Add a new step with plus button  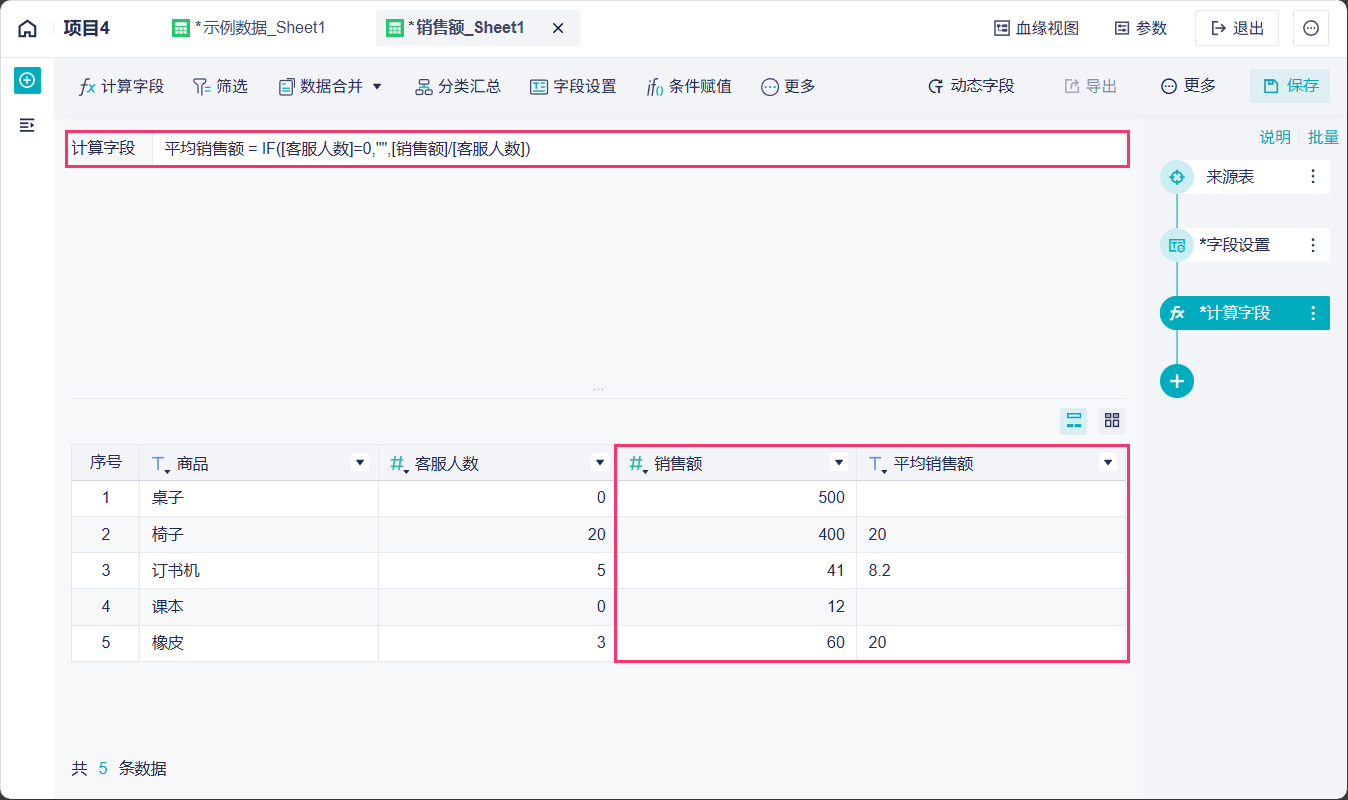[1177, 381]
